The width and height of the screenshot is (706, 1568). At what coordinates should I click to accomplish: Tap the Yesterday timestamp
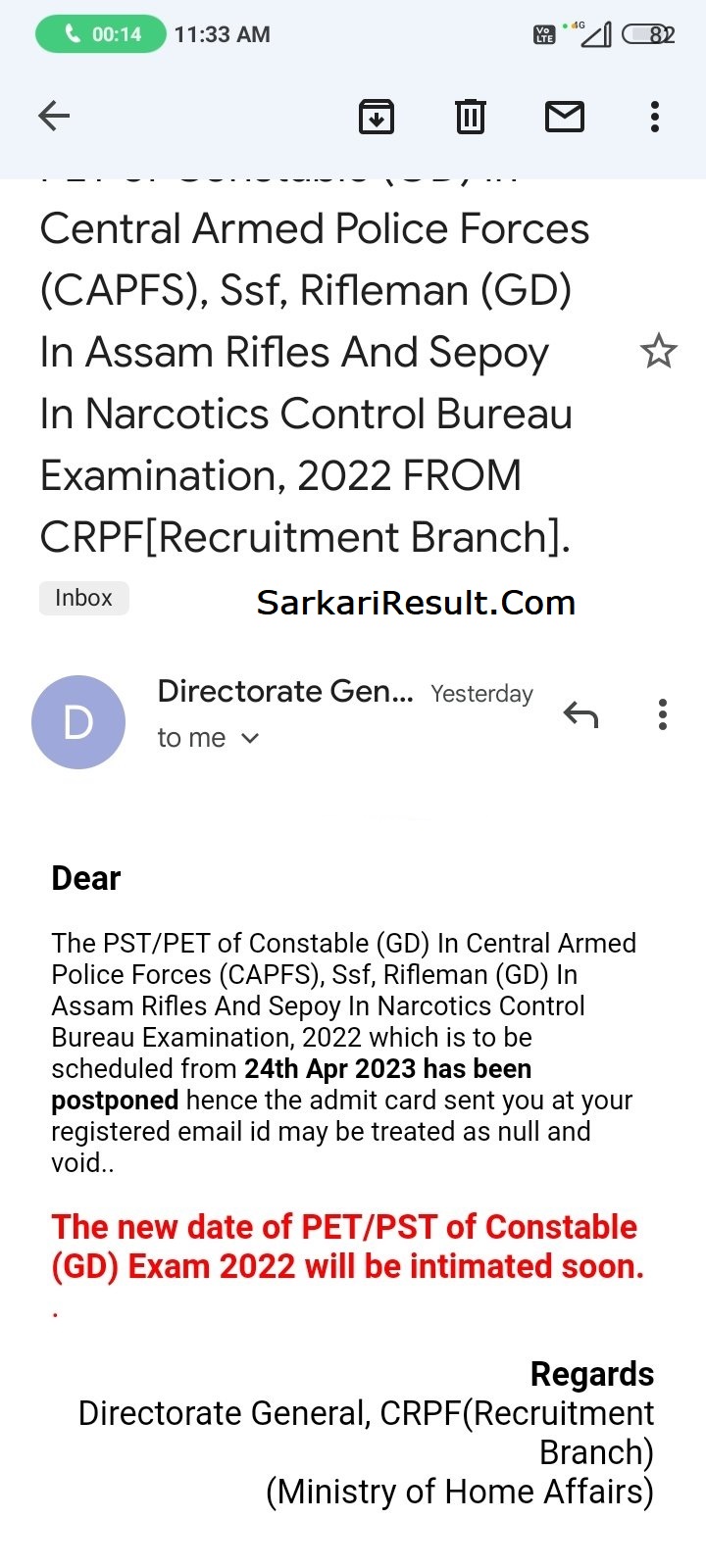(x=481, y=694)
